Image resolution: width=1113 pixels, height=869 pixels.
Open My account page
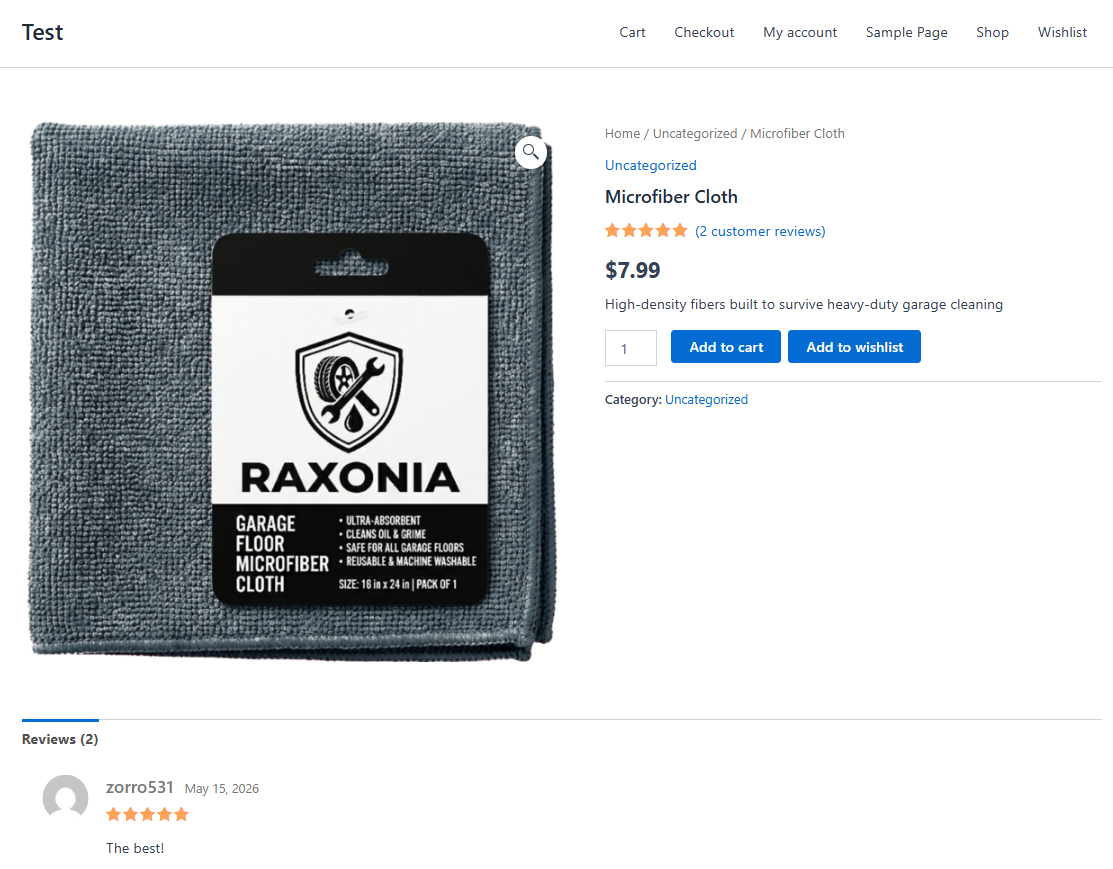800,33
